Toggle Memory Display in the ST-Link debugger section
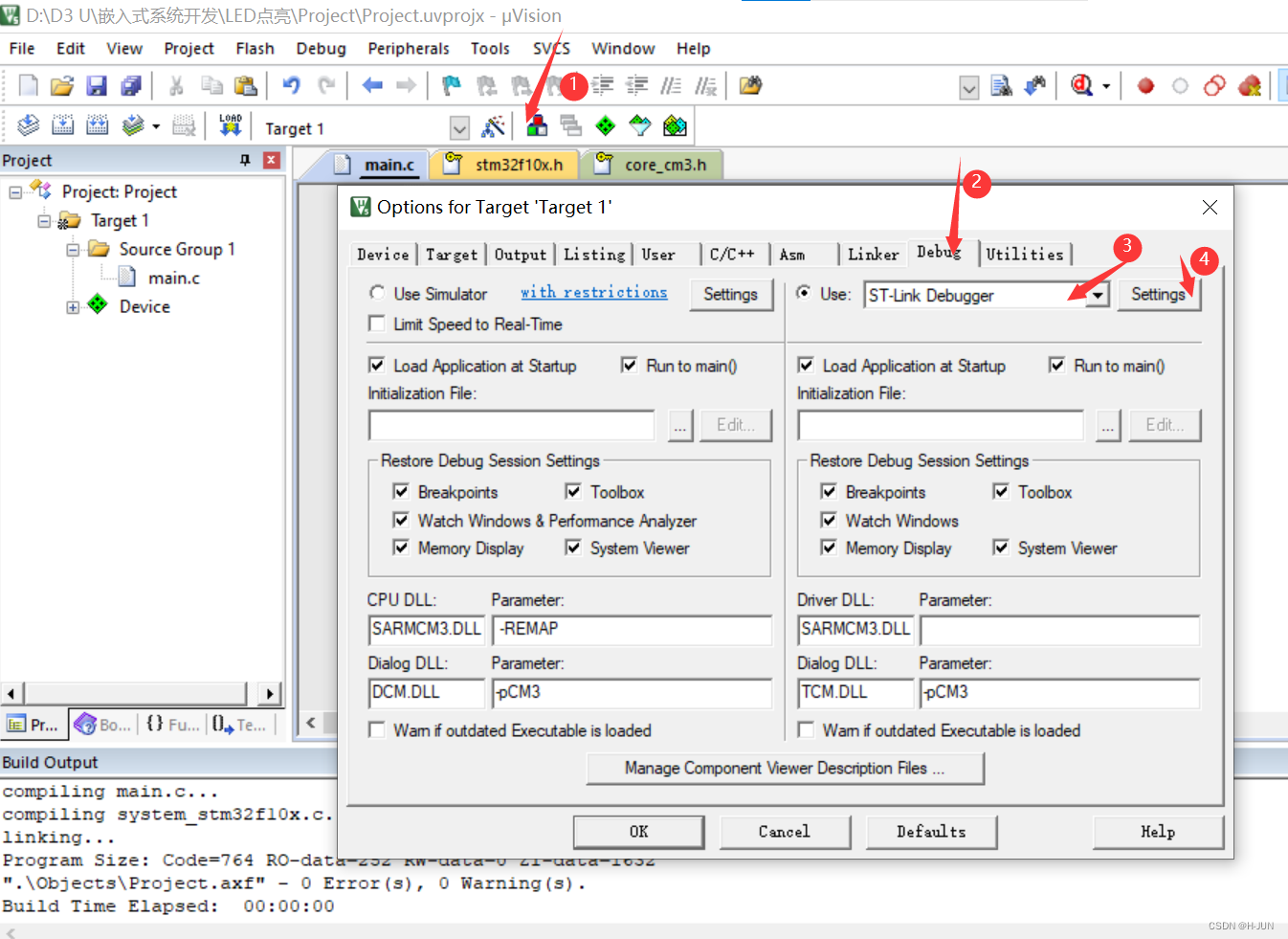 pos(829,548)
